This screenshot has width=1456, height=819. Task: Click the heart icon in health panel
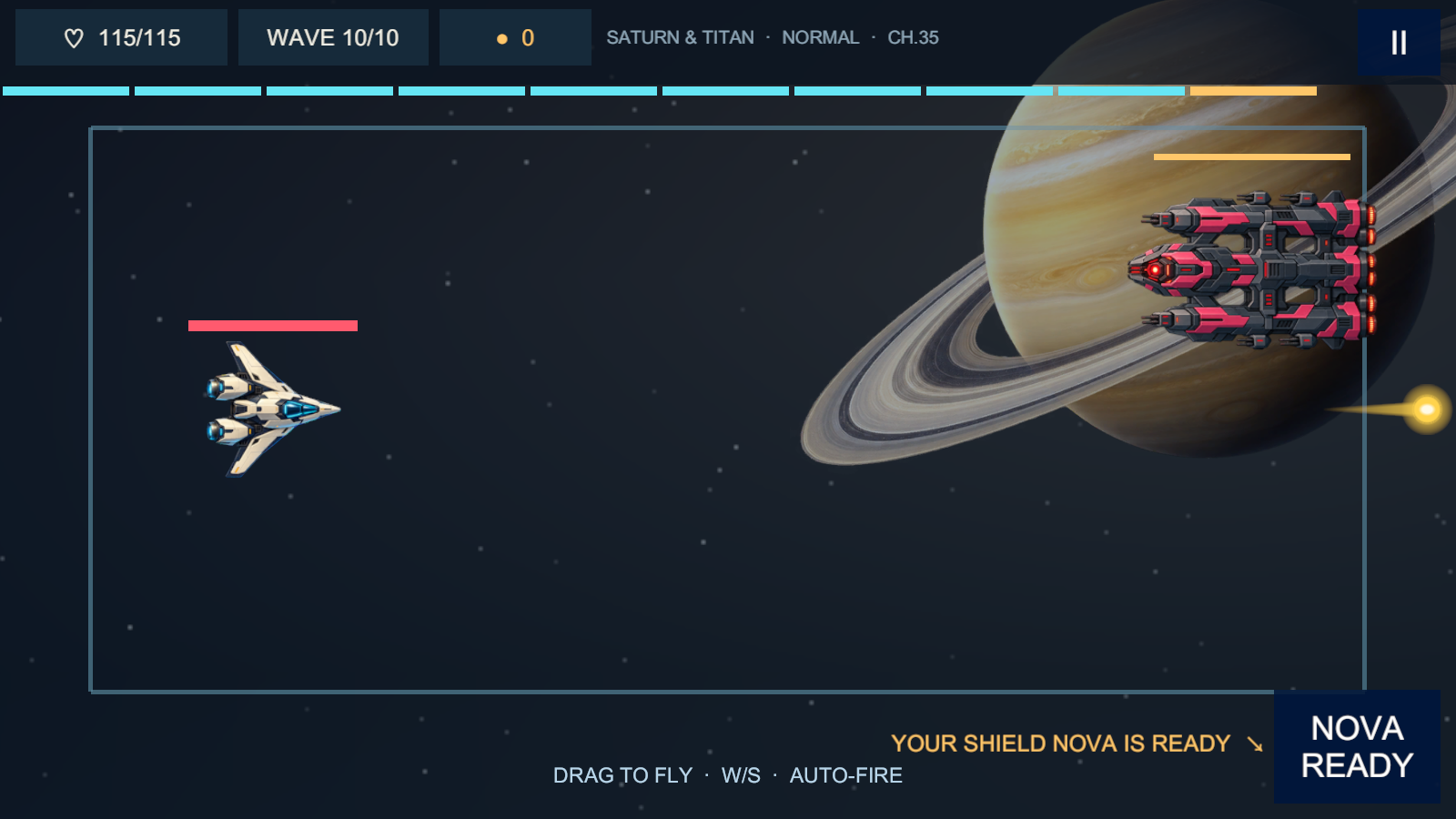pyautogui.click(x=74, y=38)
